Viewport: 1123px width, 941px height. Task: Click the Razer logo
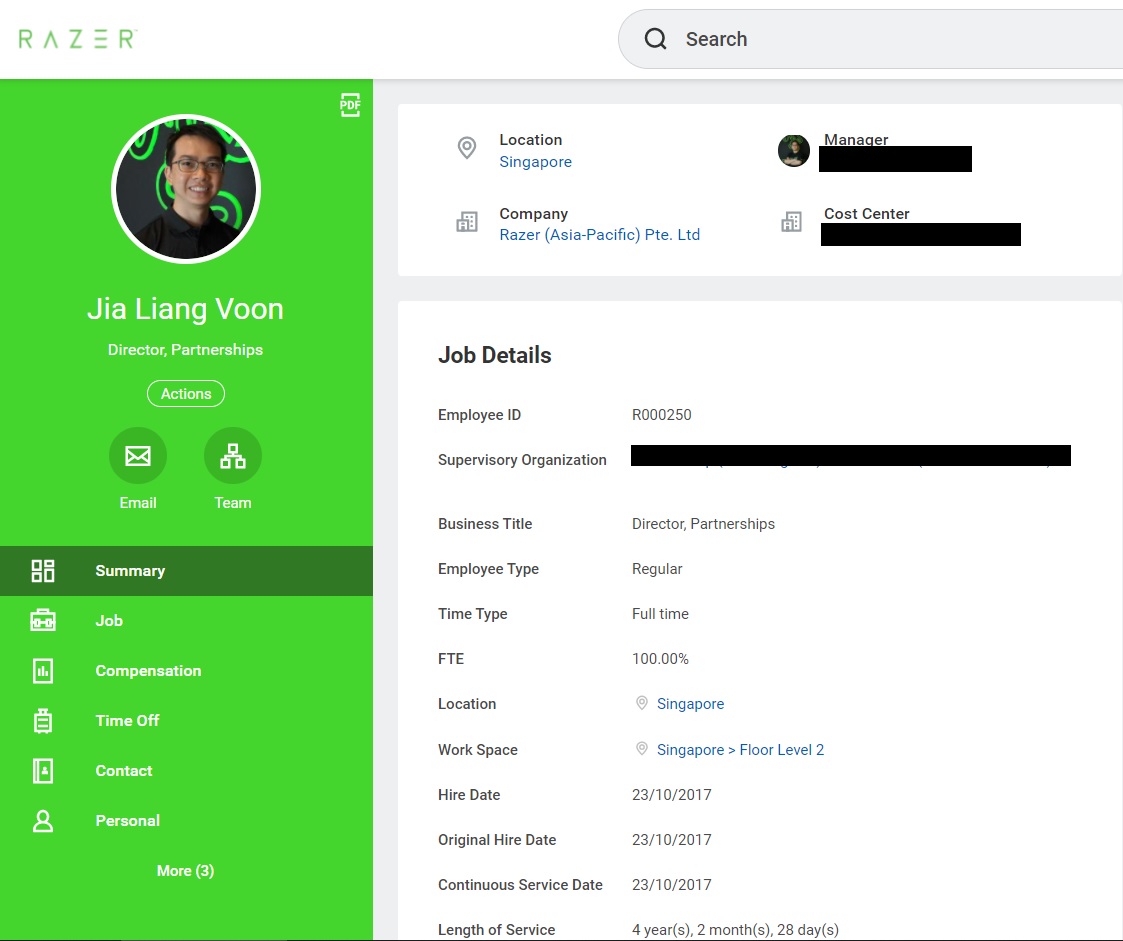click(x=78, y=39)
